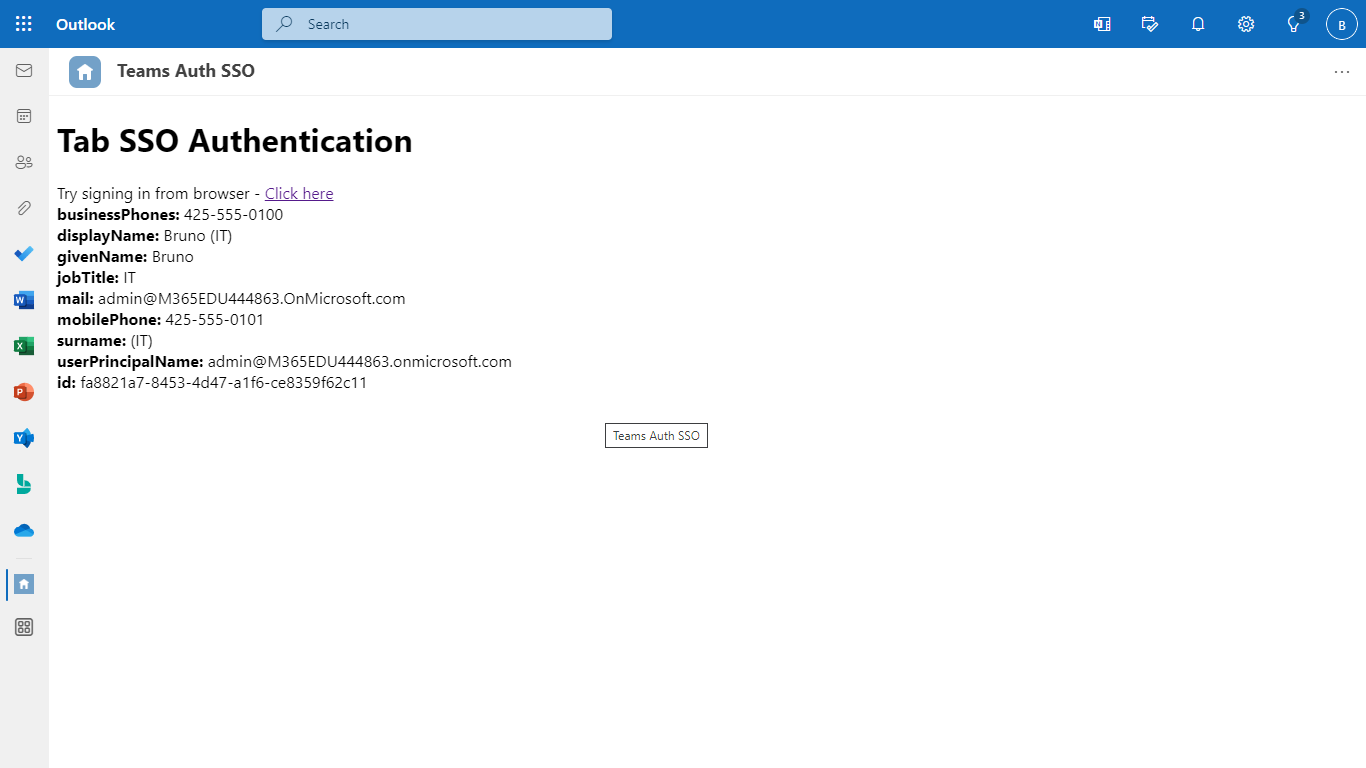Open Teams call meeting icon in header

click(1102, 24)
